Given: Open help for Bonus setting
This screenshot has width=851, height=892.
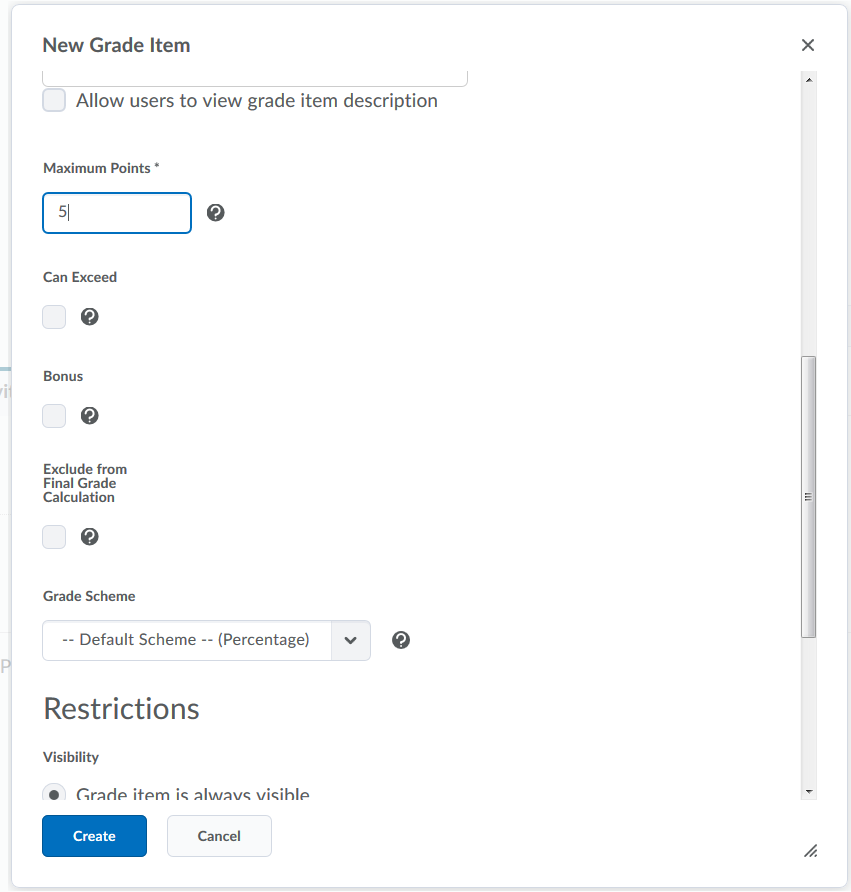Looking at the screenshot, I should [x=89, y=415].
